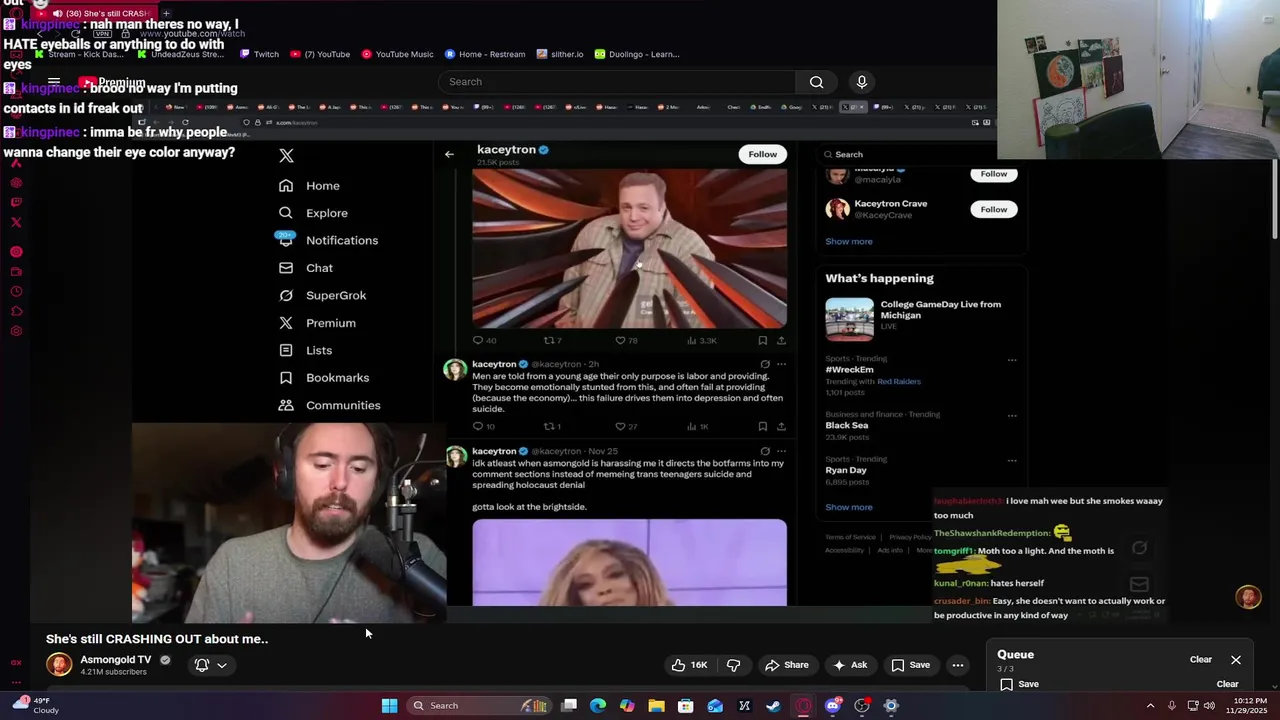This screenshot has width=1280, height=720.
Task: Open the Ryan Day trending topic
Action: [846, 470]
